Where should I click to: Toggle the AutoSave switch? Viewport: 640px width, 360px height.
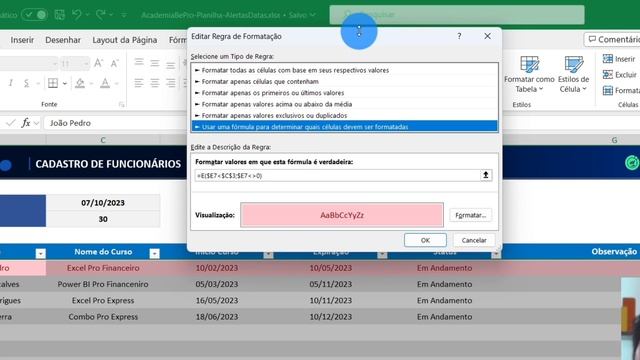click(x=34, y=15)
